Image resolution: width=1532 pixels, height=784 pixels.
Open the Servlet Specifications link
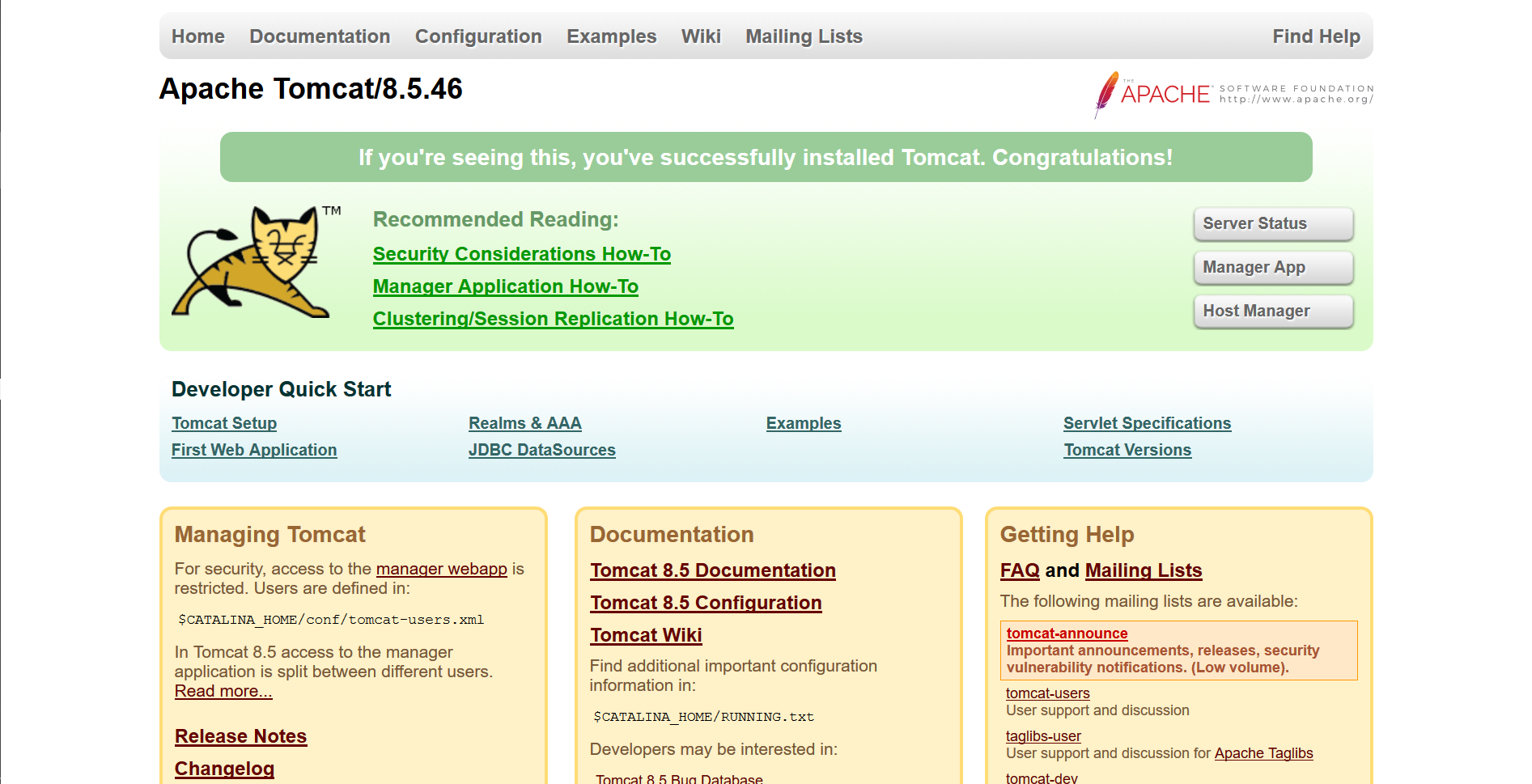(x=1147, y=423)
